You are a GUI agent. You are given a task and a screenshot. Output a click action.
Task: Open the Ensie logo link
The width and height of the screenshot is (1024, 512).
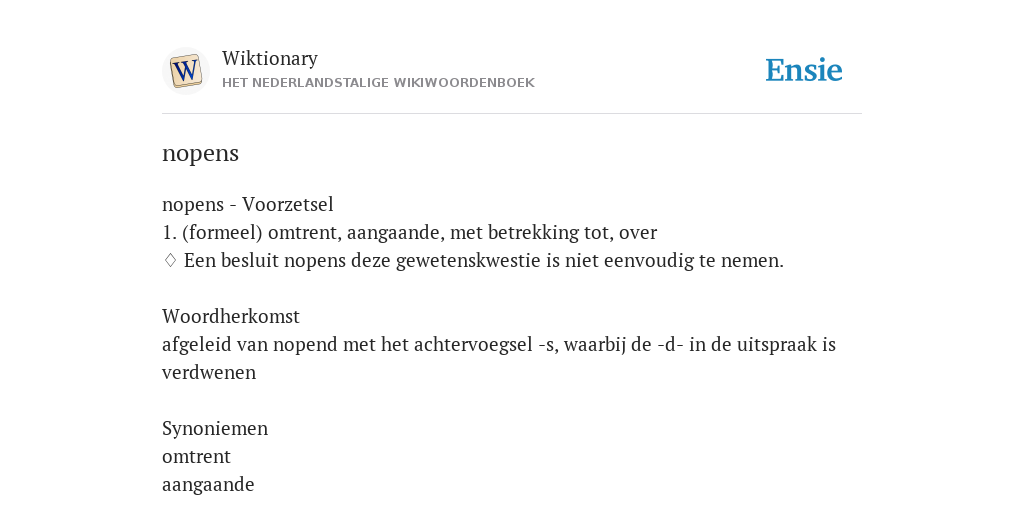pos(804,71)
